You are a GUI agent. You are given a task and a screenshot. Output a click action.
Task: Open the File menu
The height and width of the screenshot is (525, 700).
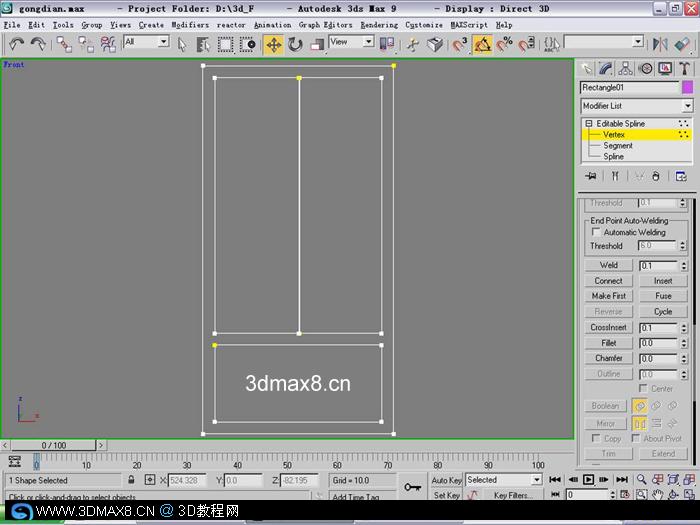12,25
